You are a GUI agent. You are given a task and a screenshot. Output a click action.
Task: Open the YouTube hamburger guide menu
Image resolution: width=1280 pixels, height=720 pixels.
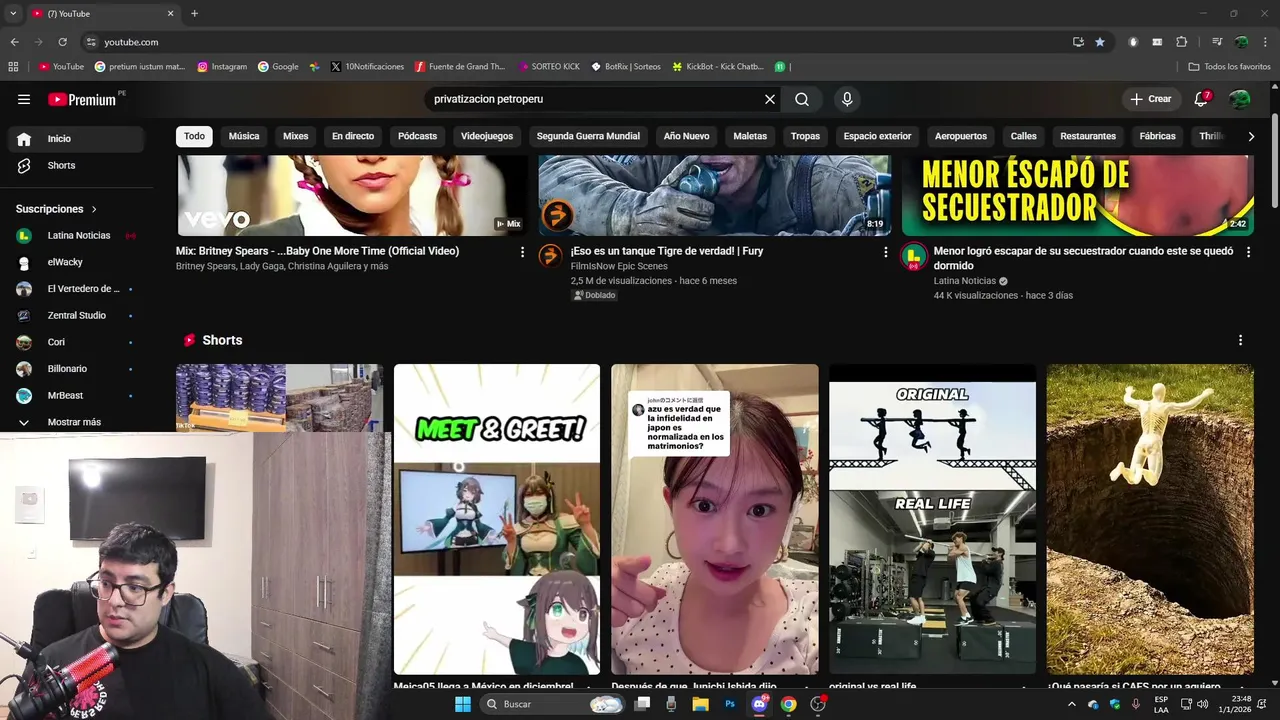(24, 99)
